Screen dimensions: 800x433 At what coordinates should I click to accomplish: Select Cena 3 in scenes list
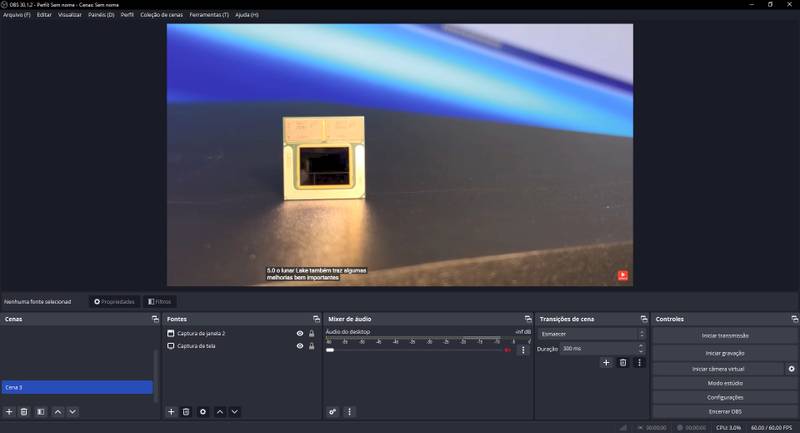coord(77,387)
